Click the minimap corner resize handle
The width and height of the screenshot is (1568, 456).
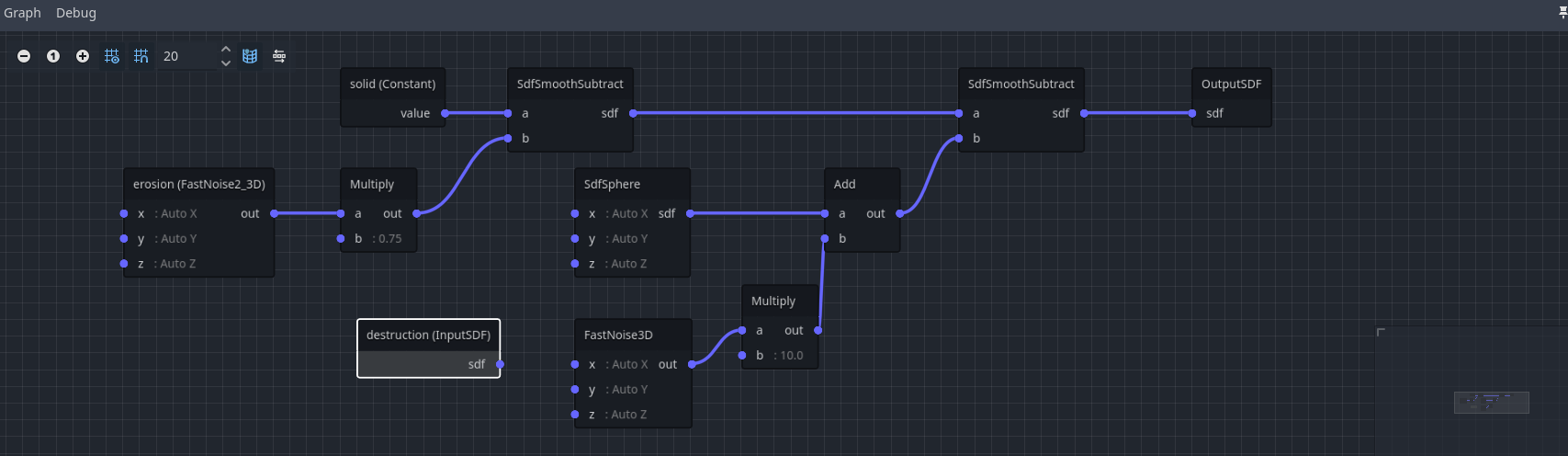[1381, 332]
